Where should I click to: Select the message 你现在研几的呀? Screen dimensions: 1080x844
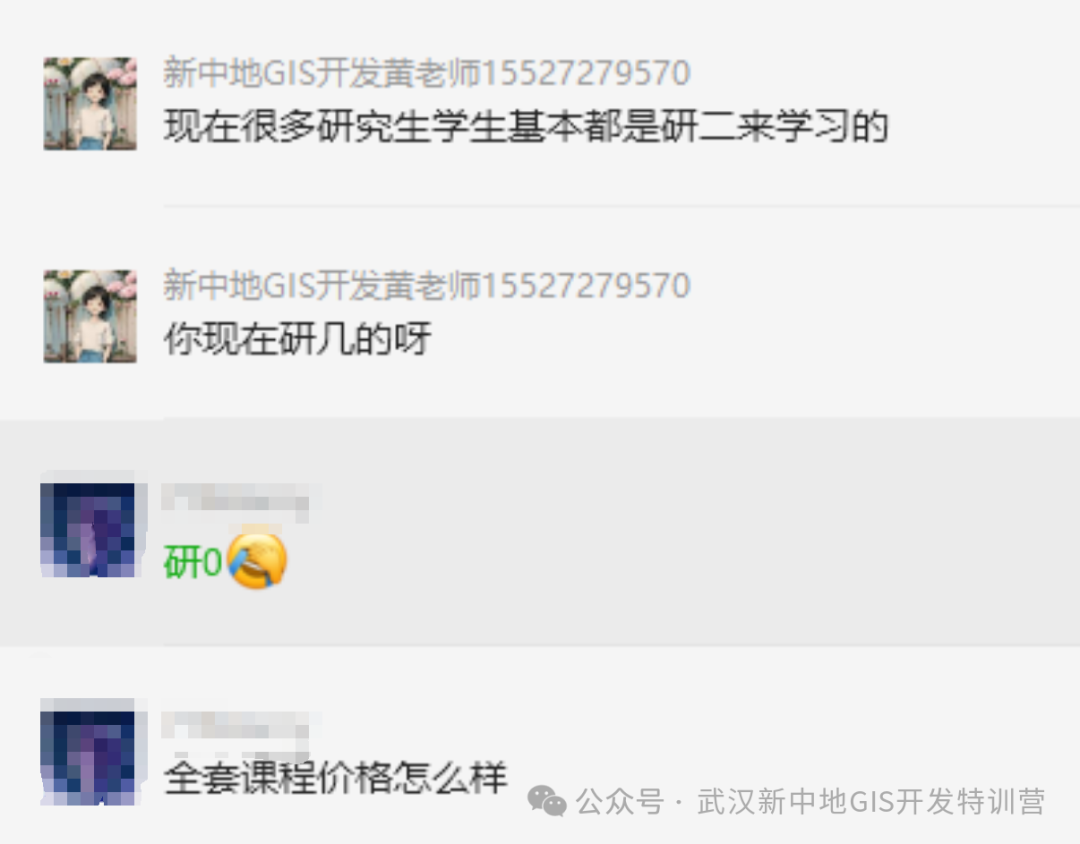pos(298,339)
